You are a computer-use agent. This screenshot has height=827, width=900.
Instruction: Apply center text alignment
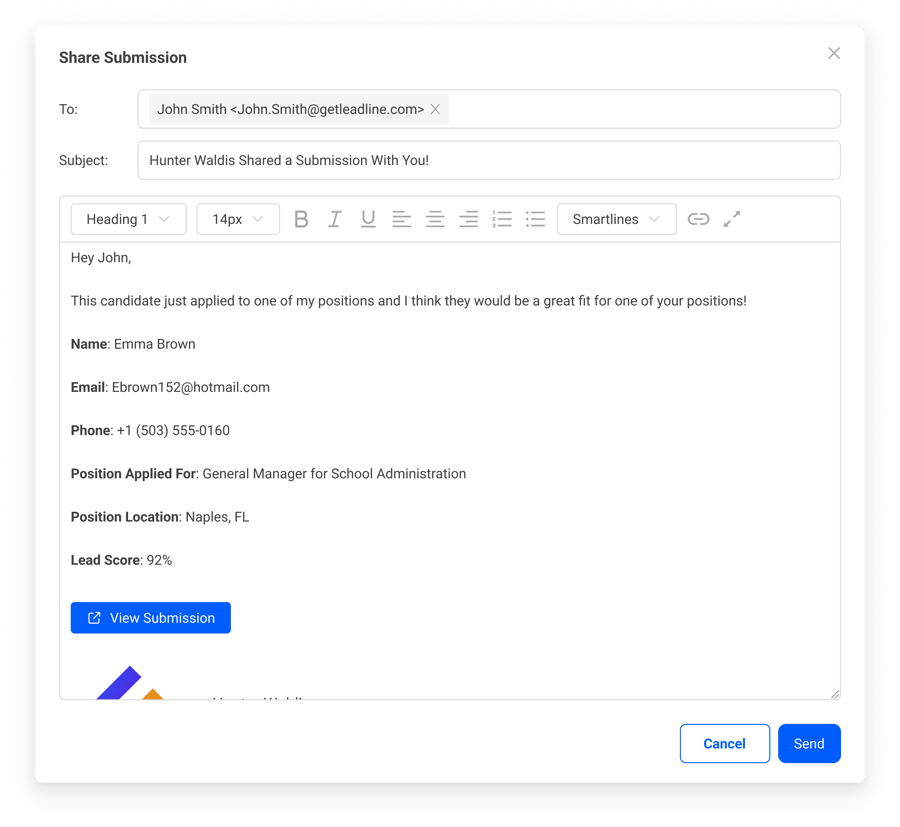tap(435, 219)
